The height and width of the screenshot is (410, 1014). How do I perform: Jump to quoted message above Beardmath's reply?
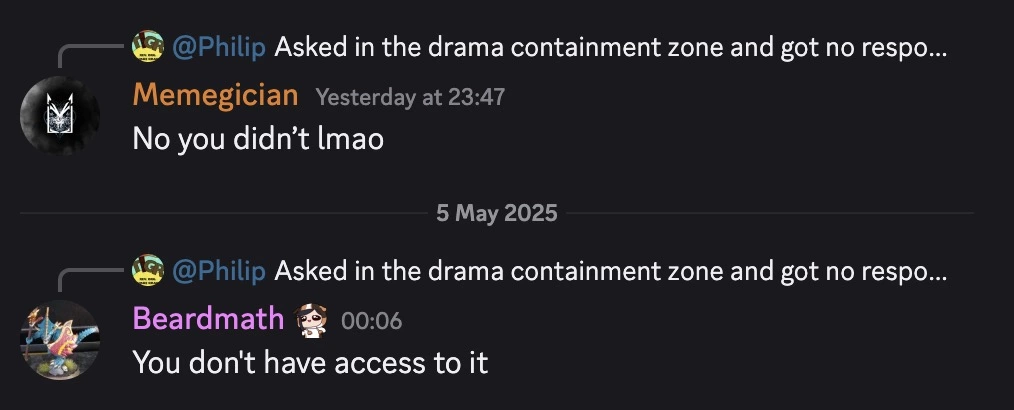coord(610,272)
